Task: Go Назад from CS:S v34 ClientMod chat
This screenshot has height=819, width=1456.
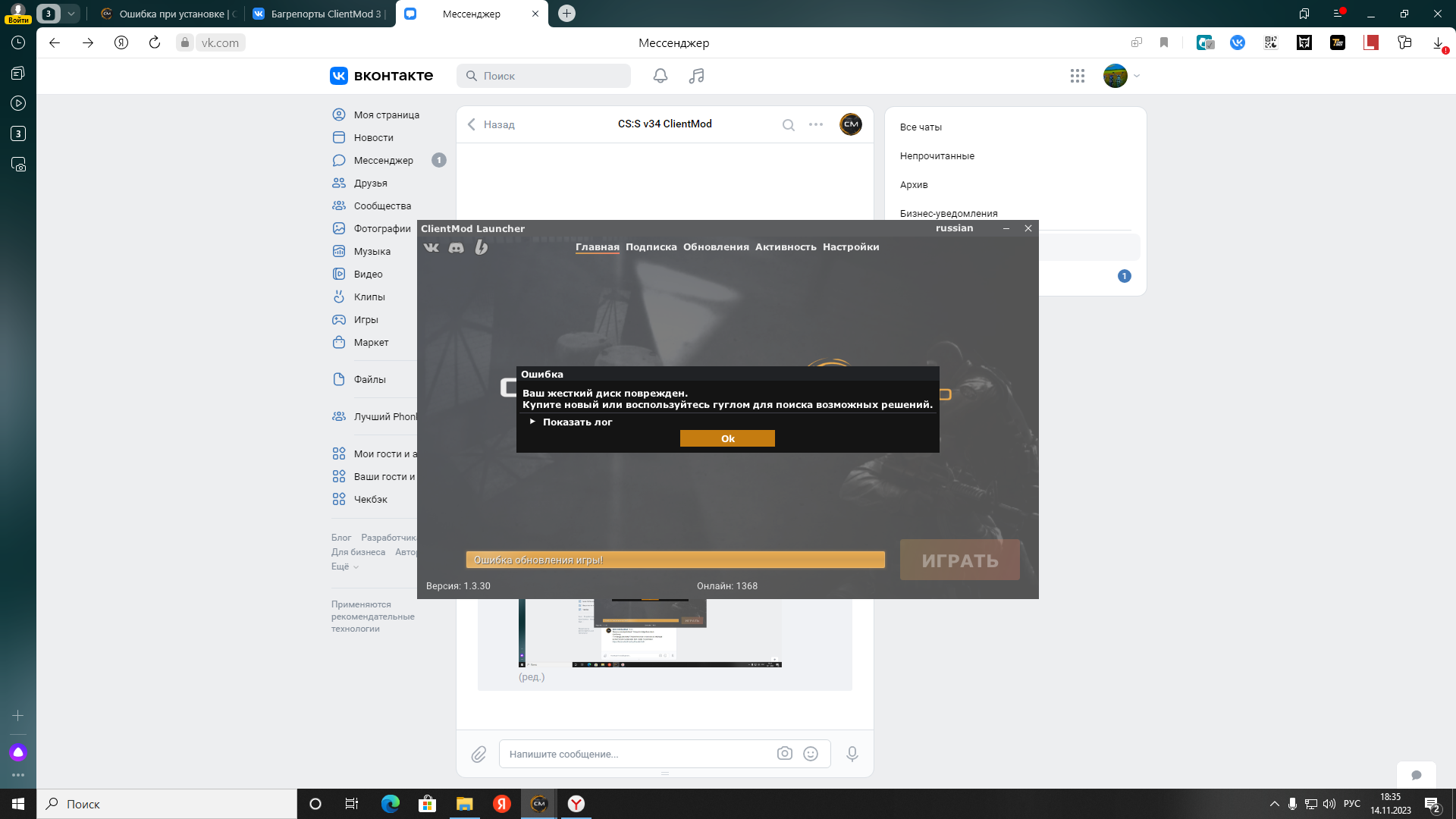Action: click(491, 124)
